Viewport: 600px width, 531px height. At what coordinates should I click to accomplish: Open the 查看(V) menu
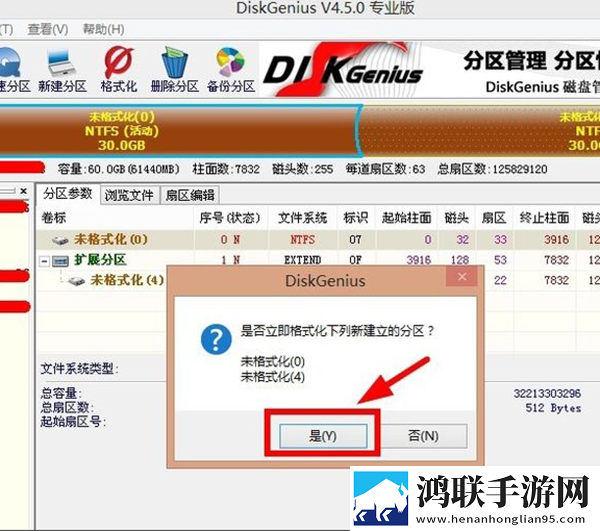point(48,29)
